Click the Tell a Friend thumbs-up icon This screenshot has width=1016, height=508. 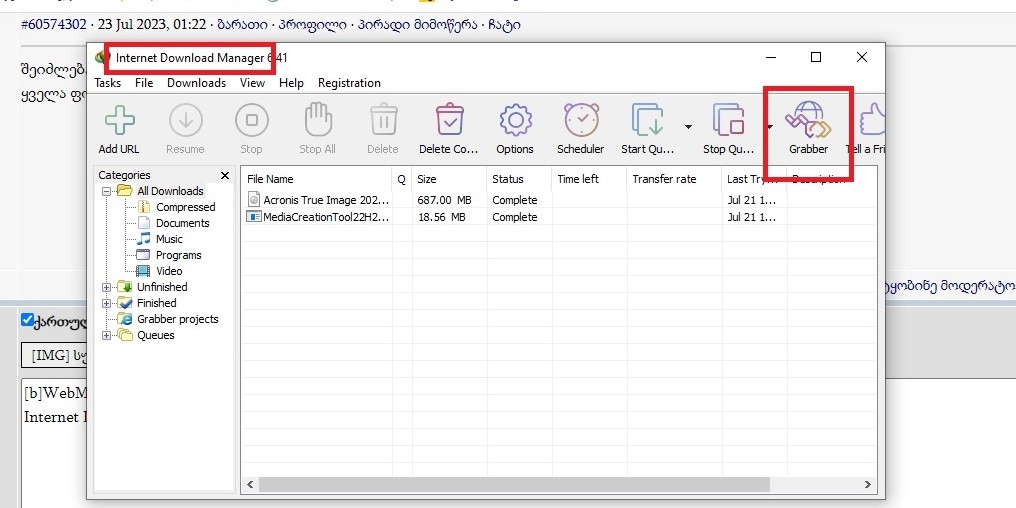click(872, 121)
